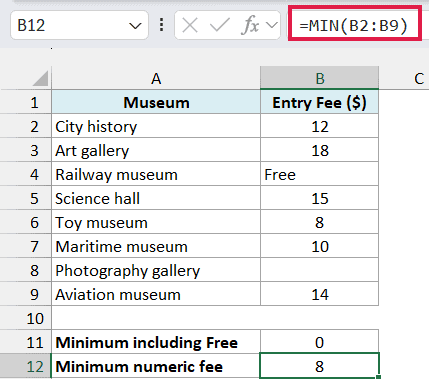This screenshot has height=379, width=429.
Task: Select column A header
Action: 156,79
